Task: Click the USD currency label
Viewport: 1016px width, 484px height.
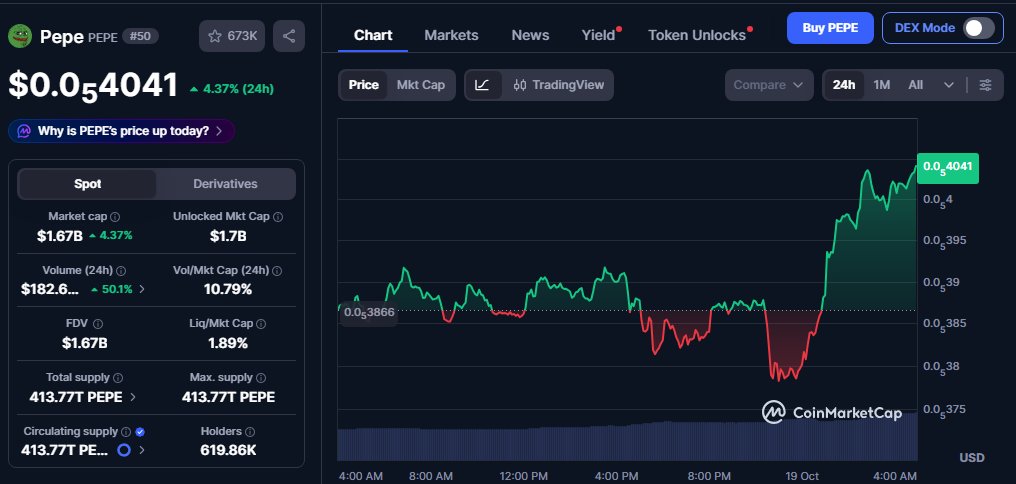Action: coord(972,458)
